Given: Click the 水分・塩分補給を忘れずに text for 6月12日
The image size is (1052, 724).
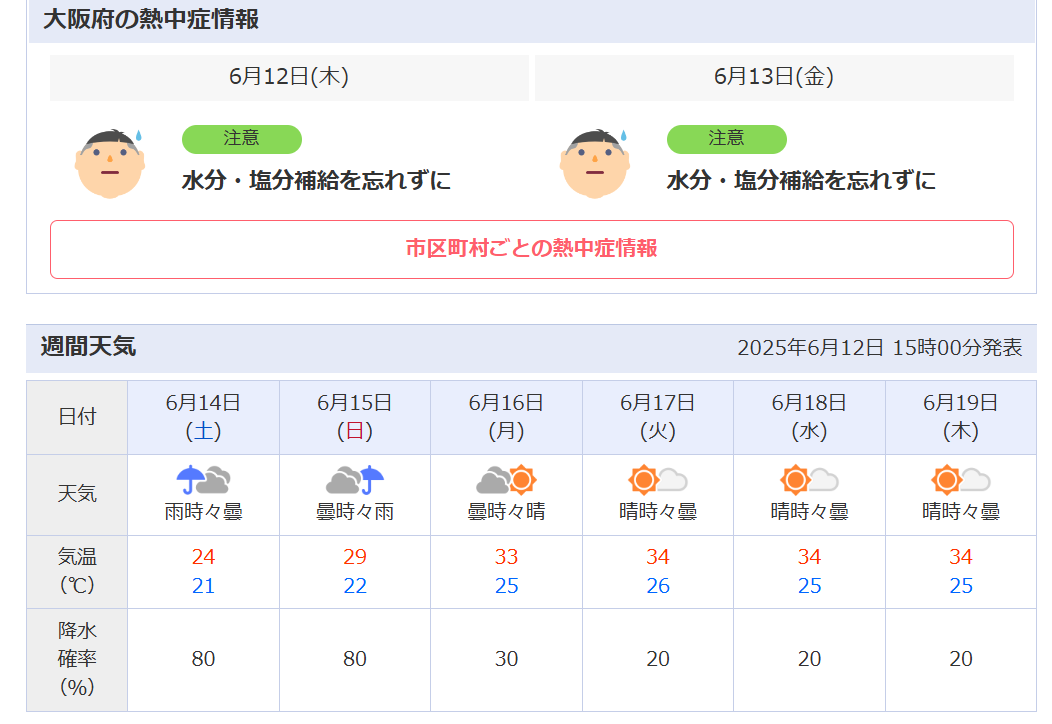Looking at the screenshot, I should [x=316, y=180].
